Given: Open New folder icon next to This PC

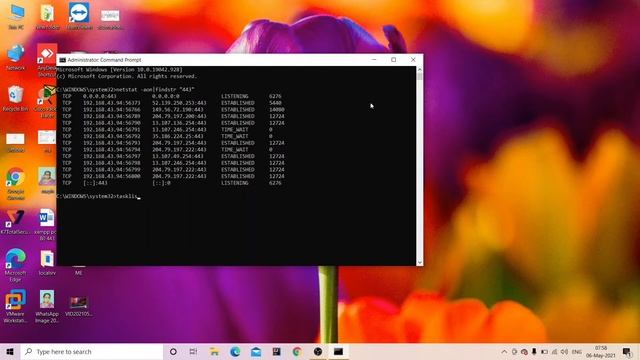Looking at the screenshot, I should point(47,16).
